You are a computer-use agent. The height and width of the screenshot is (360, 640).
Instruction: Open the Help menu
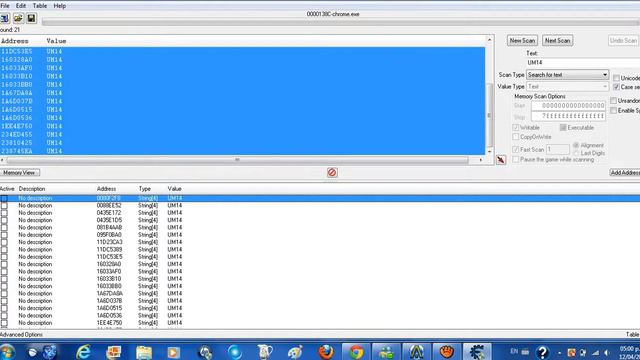coord(60,6)
